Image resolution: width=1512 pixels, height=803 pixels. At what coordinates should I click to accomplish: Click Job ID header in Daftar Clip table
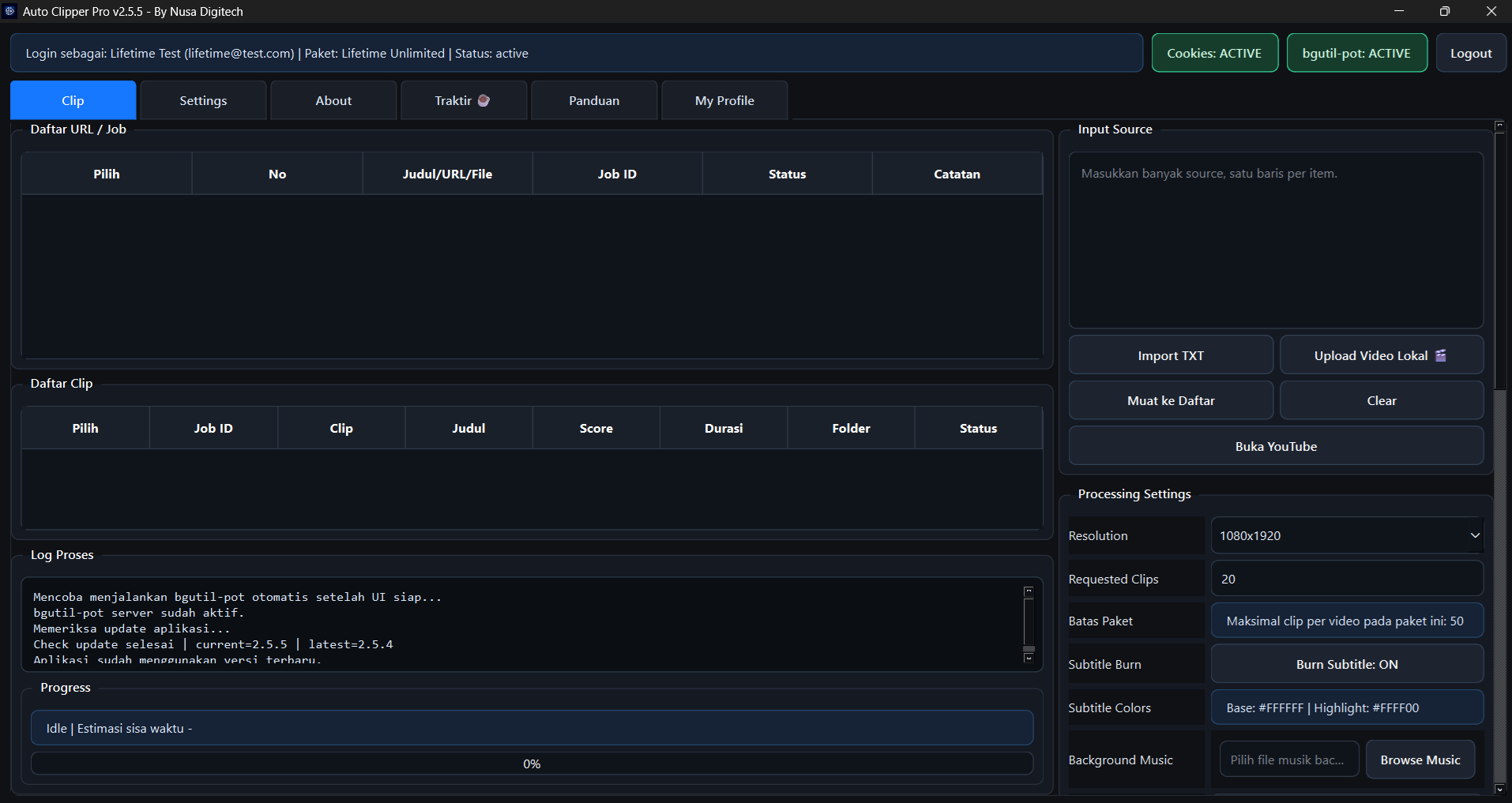tap(213, 428)
